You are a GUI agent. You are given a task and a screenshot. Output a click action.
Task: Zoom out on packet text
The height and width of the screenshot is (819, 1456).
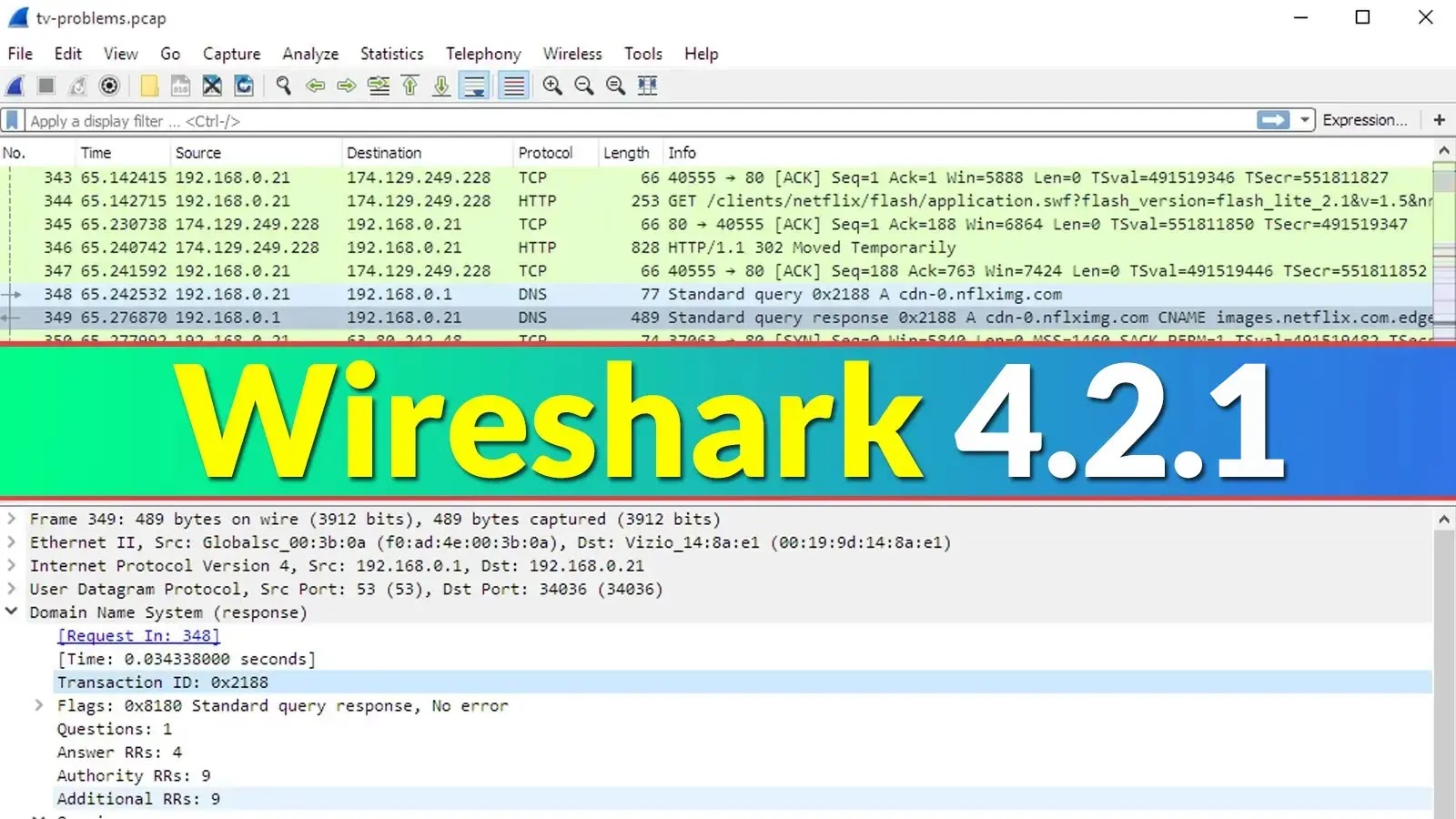pos(584,86)
